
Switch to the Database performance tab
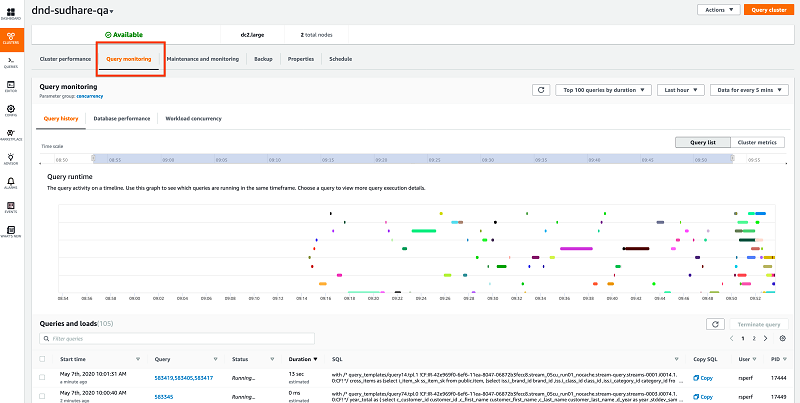click(121, 119)
